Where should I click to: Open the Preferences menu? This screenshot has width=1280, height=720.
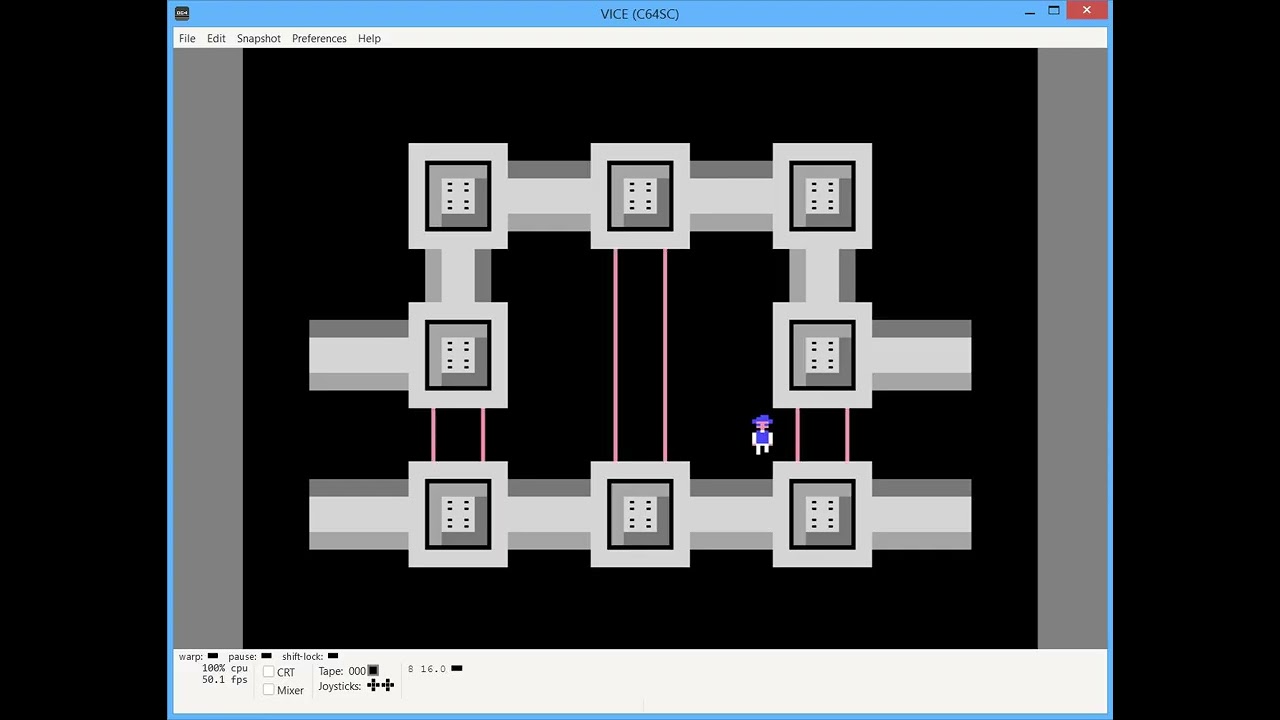pyautogui.click(x=319, y=38)
